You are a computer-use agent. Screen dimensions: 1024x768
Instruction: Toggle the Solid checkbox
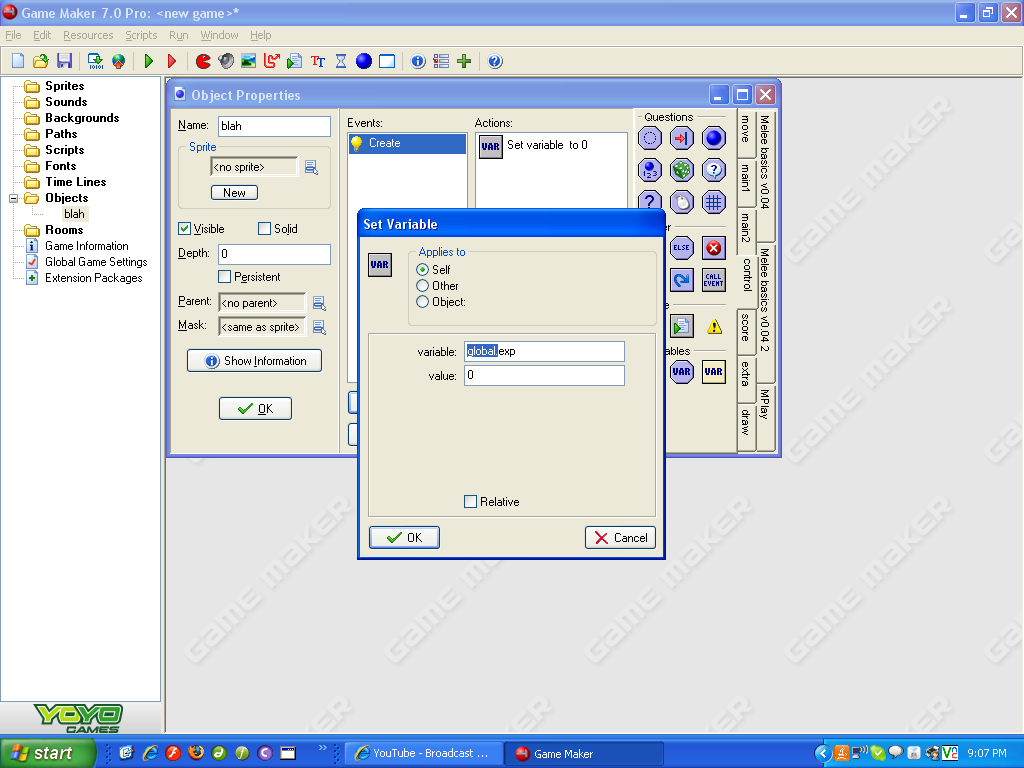click(x=264, y=229)
